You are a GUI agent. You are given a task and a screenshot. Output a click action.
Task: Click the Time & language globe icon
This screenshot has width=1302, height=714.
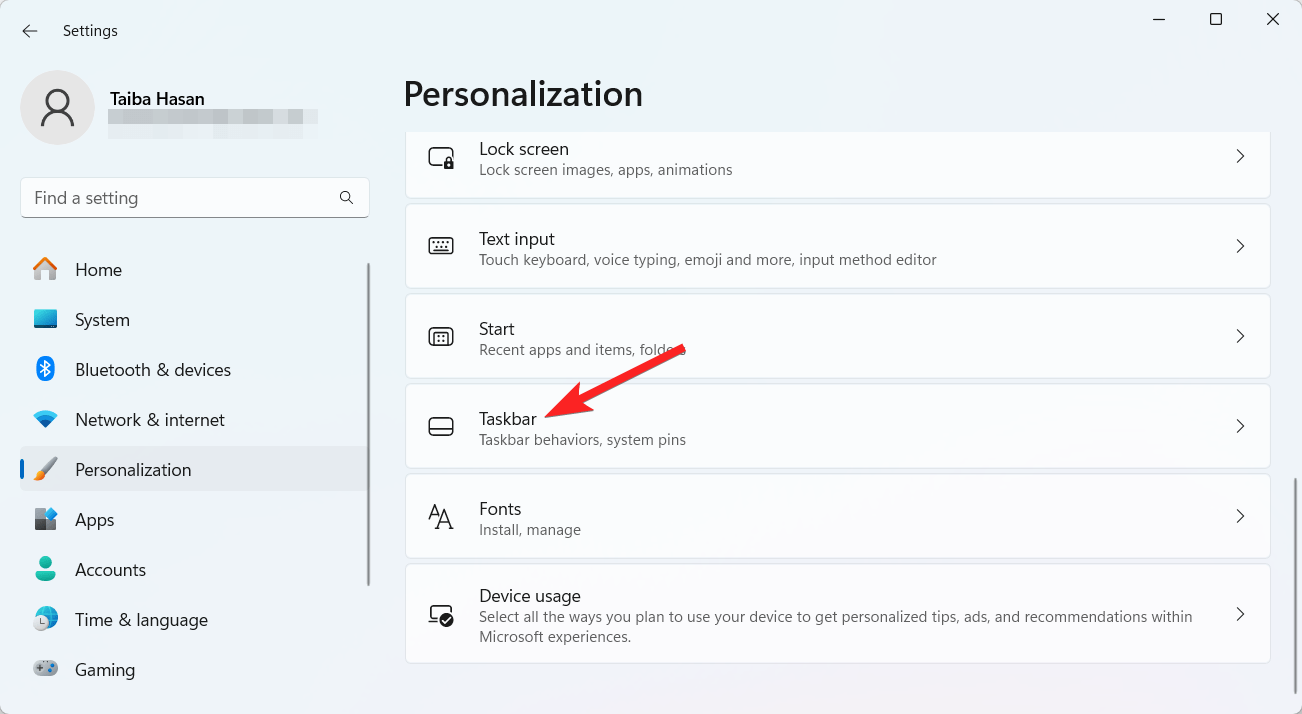pyautogui.click(x=45, y=620)
